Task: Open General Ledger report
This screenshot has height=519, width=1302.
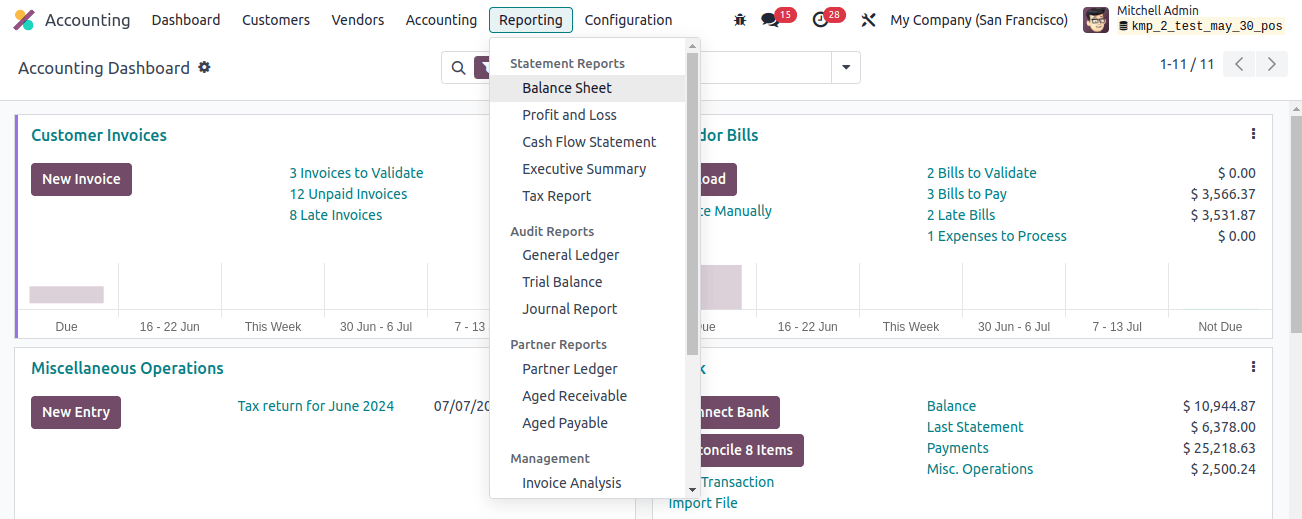Action: pyautogui.click(x=588, y=255)
